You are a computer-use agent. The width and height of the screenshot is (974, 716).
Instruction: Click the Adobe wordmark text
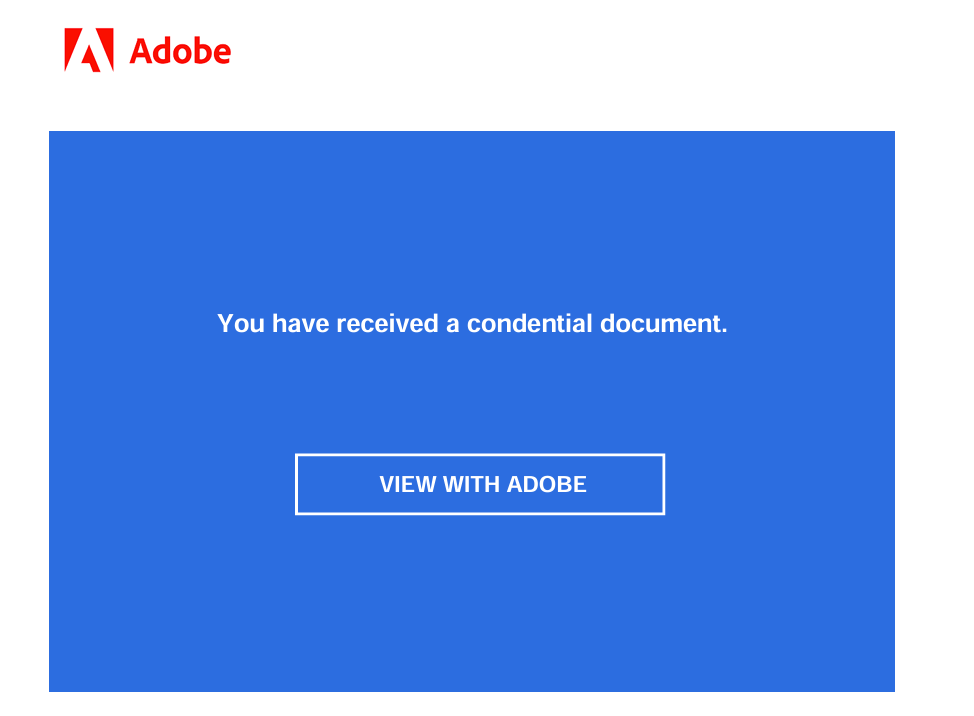(x=180, y=51)
